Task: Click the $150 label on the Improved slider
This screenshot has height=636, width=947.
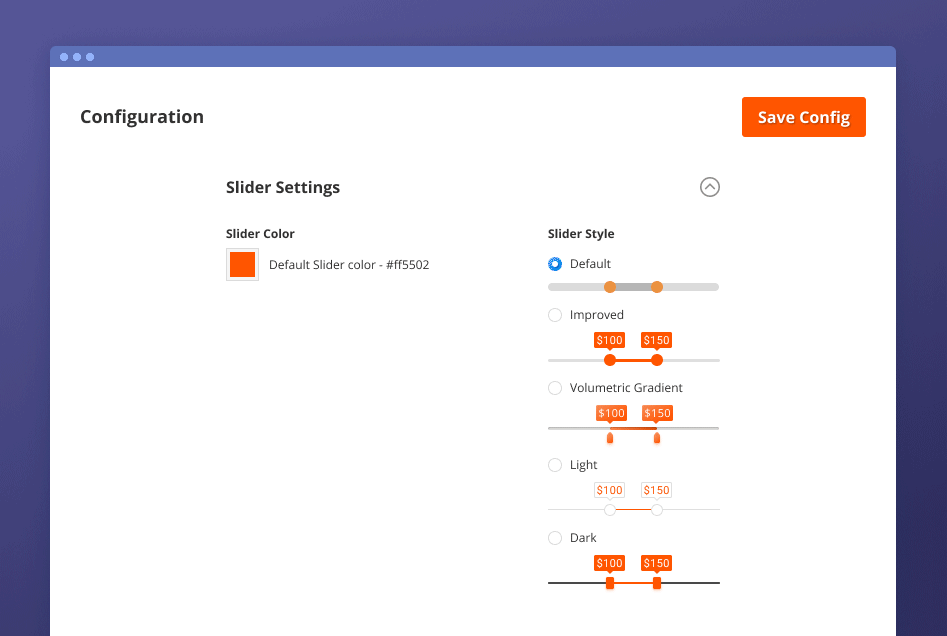Action: 656,340
